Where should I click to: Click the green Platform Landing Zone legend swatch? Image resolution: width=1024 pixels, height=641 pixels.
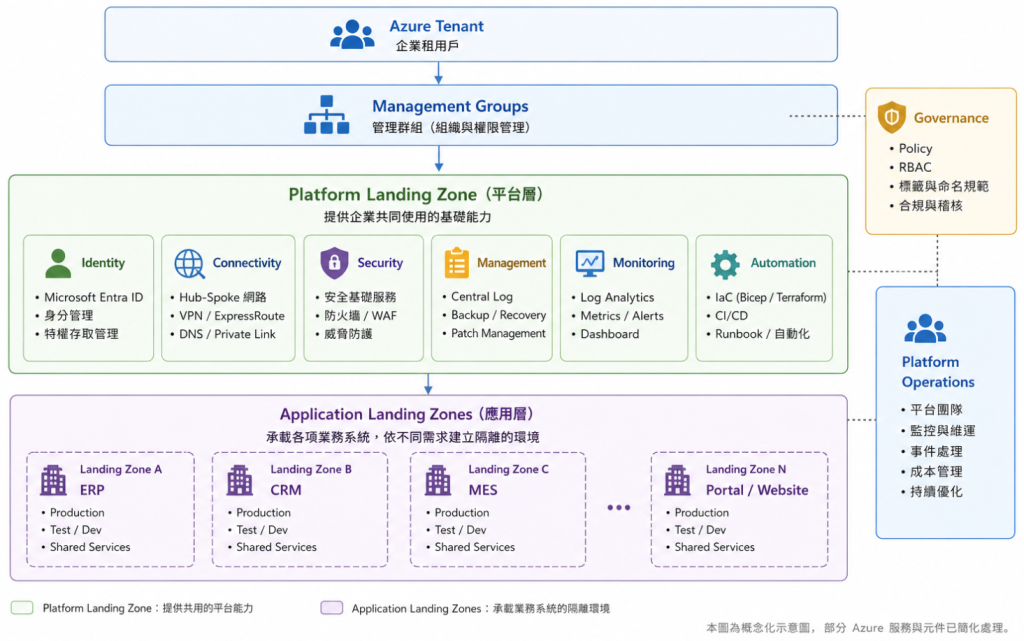tap(22, 608)
